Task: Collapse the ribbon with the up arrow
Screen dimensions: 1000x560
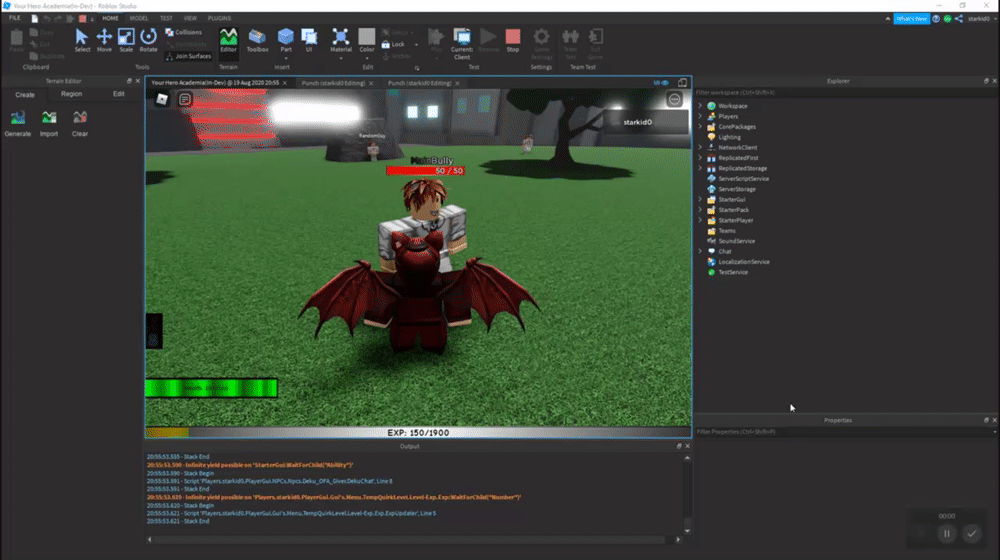Action: tap(887, 18)
